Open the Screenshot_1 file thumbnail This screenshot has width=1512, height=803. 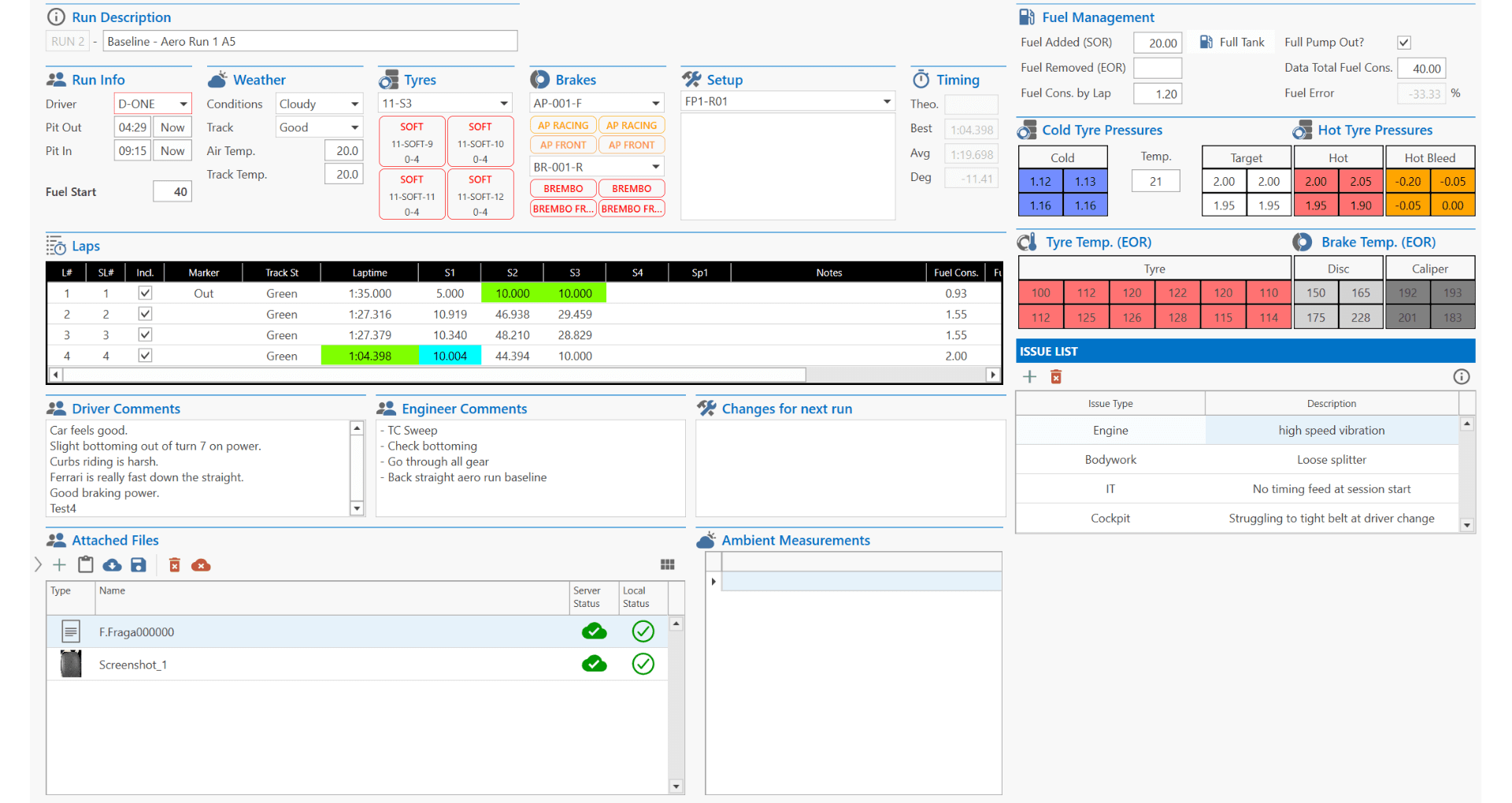tap(71, 664)
